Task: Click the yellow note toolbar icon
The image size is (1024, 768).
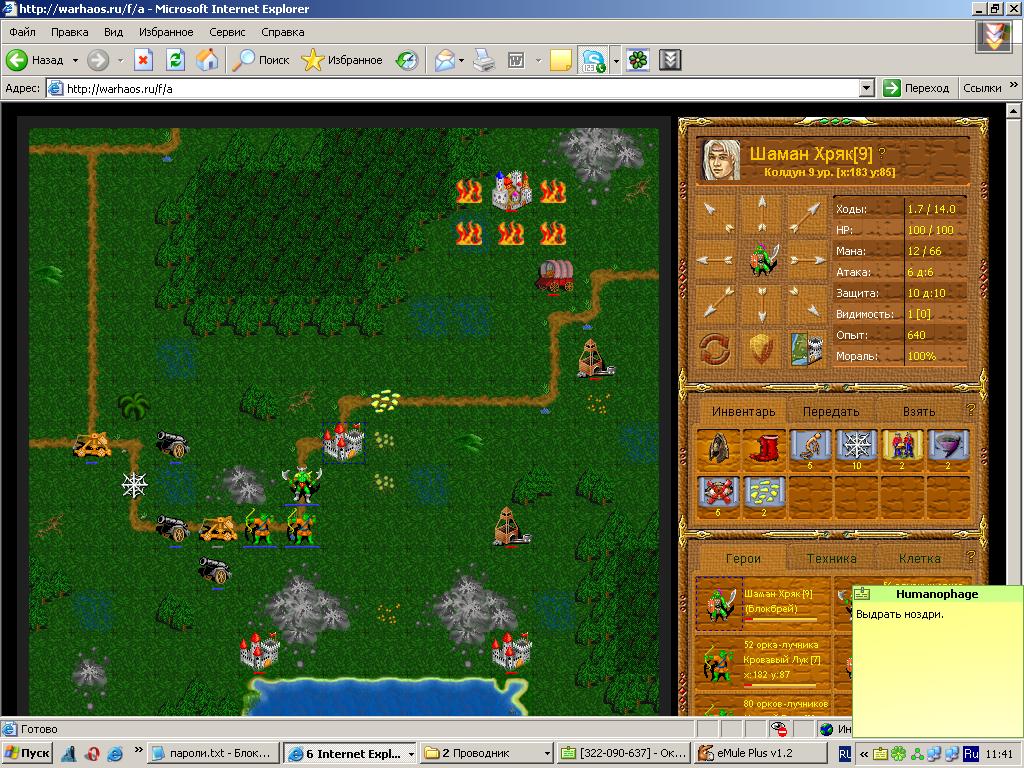Action: pos(561,60)
